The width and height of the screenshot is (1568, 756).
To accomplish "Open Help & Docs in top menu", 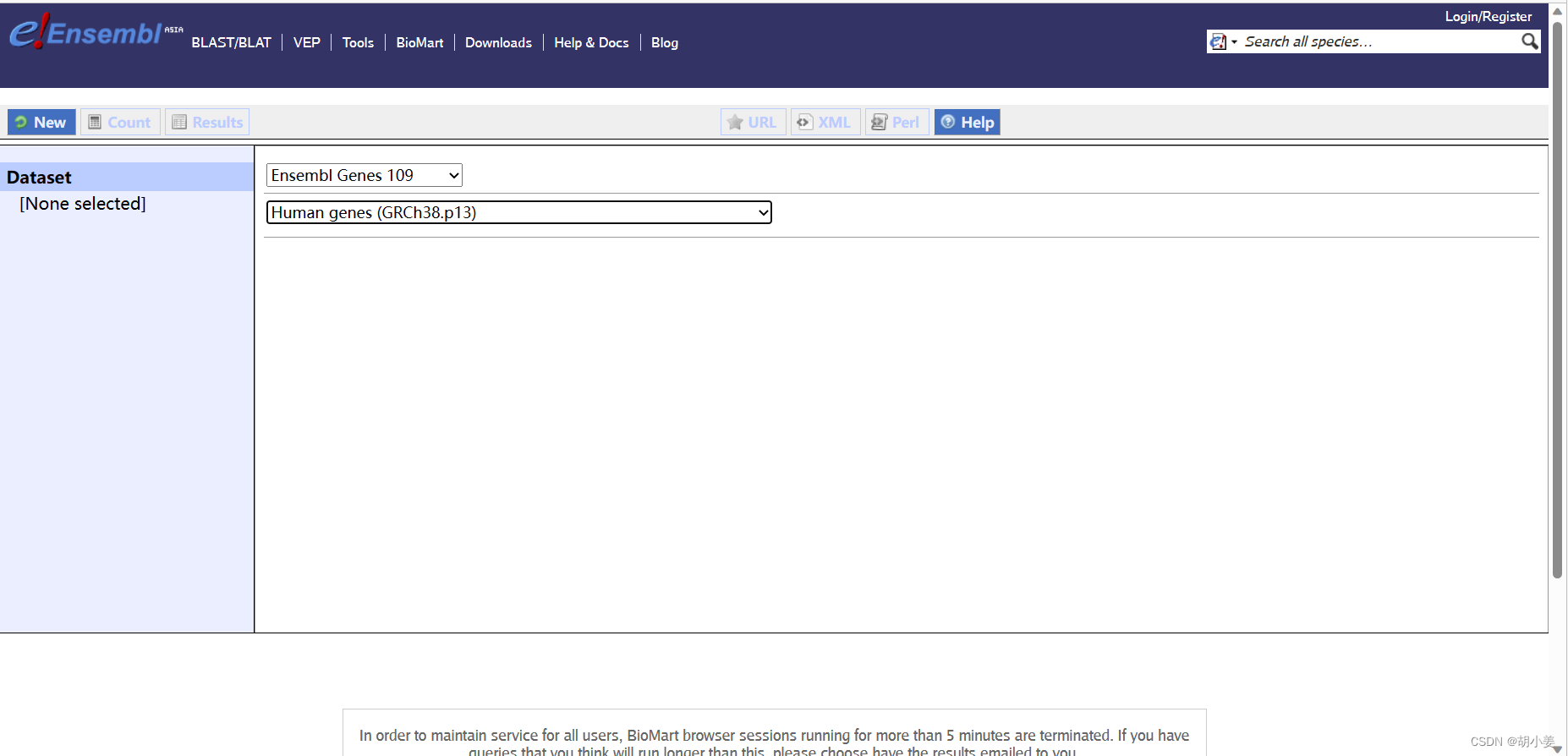I will [591, 42].
